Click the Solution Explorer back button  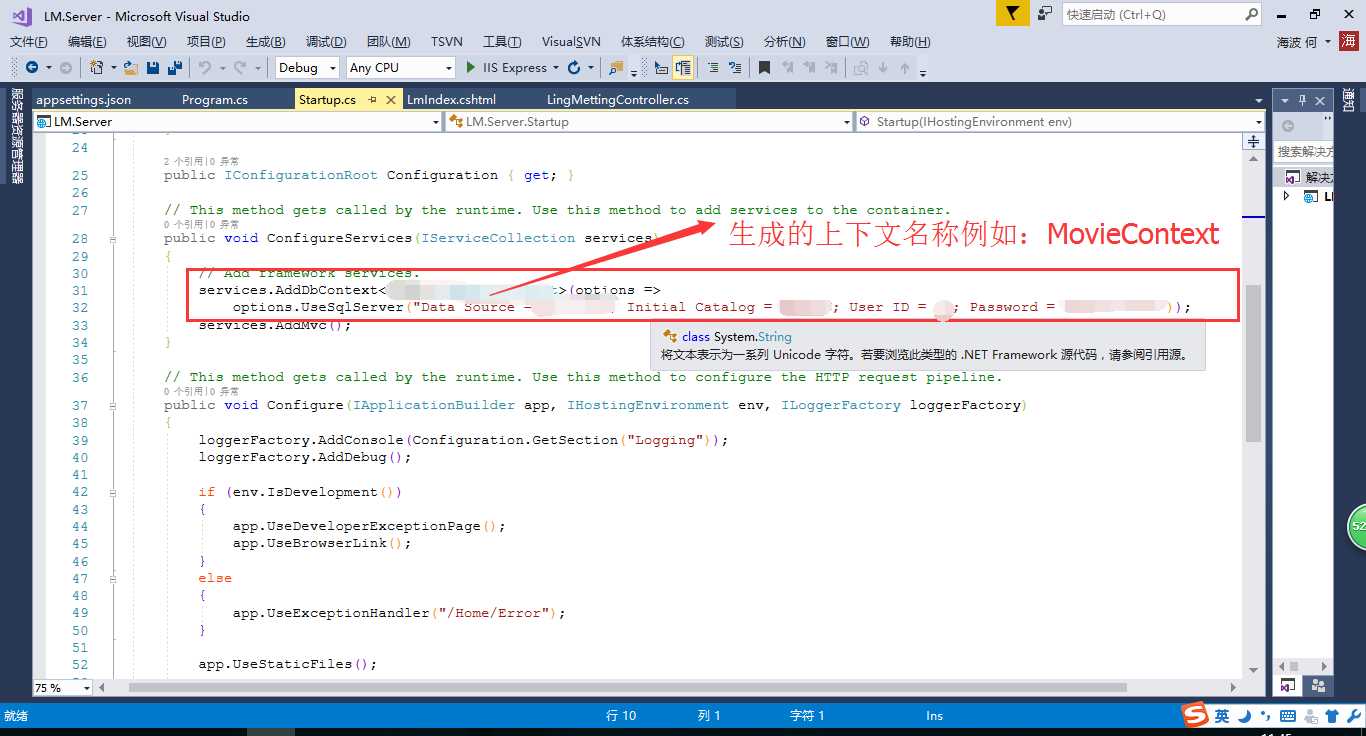click(x=1288, y=126)
